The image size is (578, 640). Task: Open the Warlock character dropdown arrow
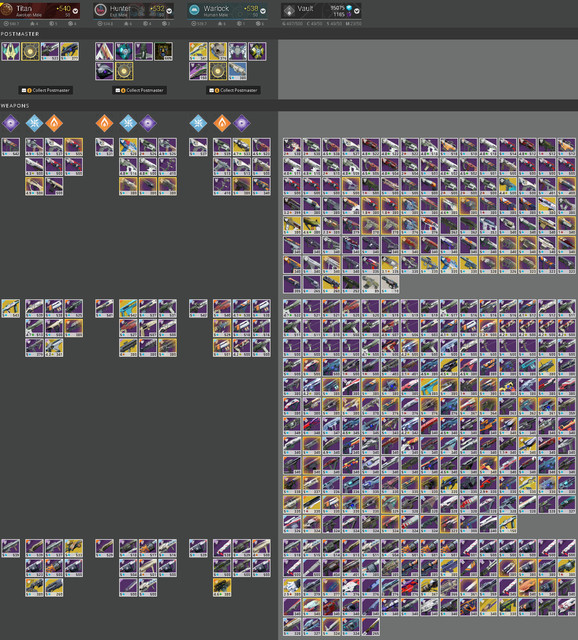coord(263,11)
